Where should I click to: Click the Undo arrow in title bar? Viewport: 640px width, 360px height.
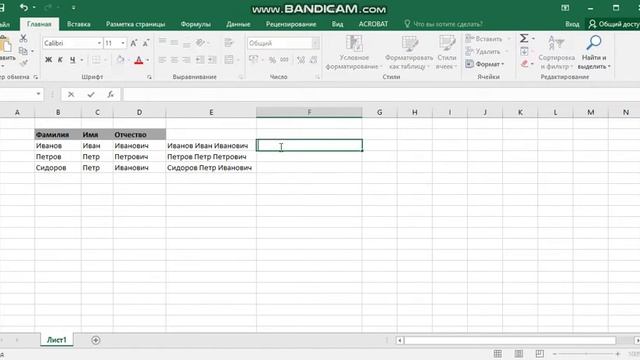click(x=24, y=7)
